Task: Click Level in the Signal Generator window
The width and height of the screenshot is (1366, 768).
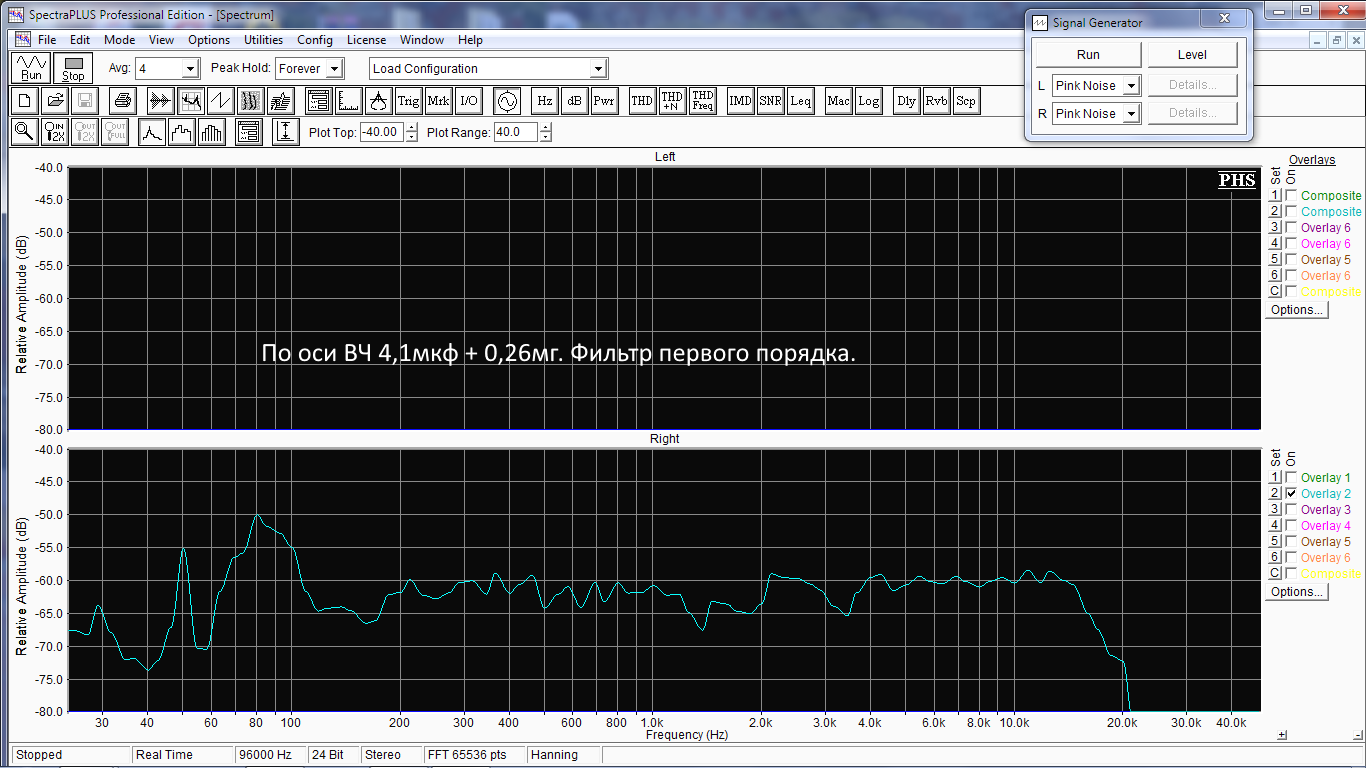Action: pyautogui.click(x=1192, y=55)
